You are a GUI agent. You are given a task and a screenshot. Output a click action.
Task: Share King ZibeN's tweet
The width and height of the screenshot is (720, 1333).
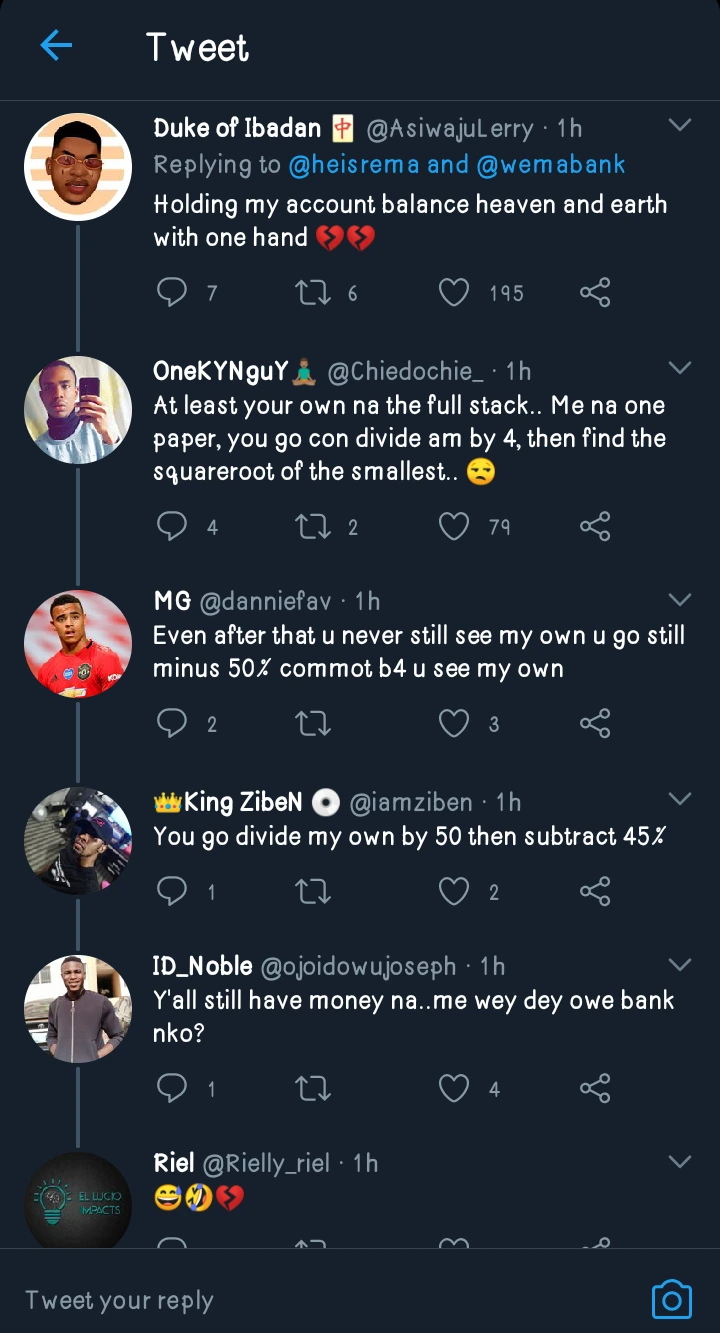coord(595,891)
